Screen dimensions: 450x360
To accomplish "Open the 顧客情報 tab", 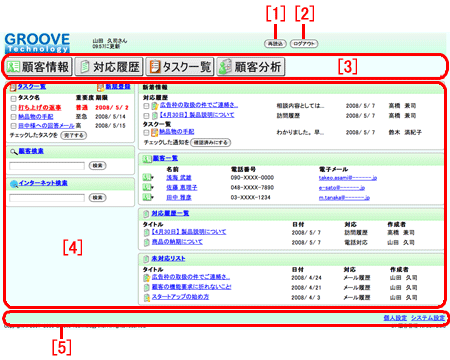I will pyautogui.click(x=39, y=67).
